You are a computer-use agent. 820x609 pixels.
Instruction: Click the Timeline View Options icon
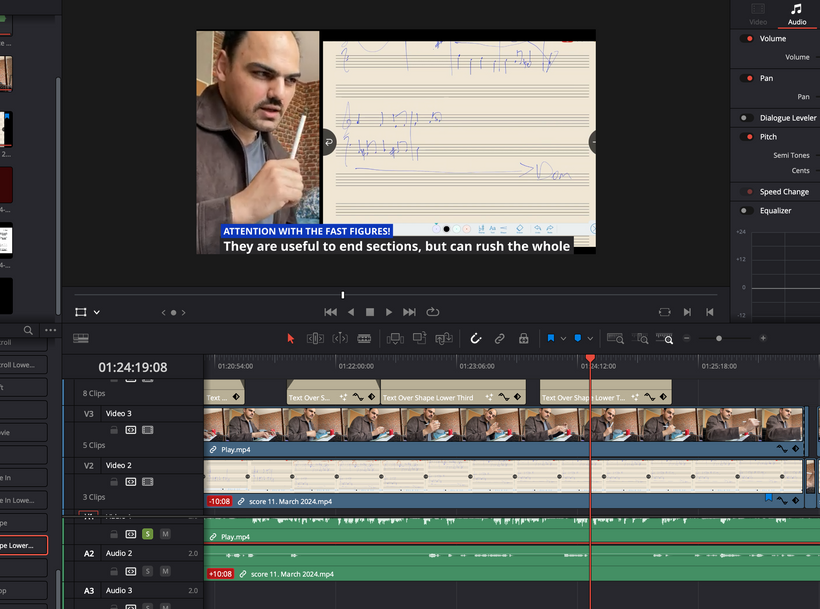point(81,339)
